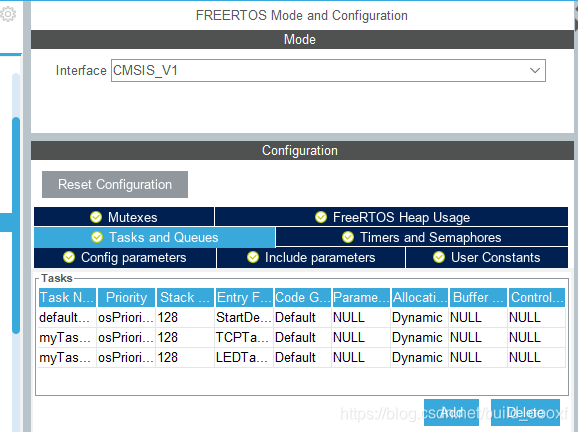The width and height of the screenshot is (578, 432).
Task: Click the gear settings icon
Action: tap(7, 14)
